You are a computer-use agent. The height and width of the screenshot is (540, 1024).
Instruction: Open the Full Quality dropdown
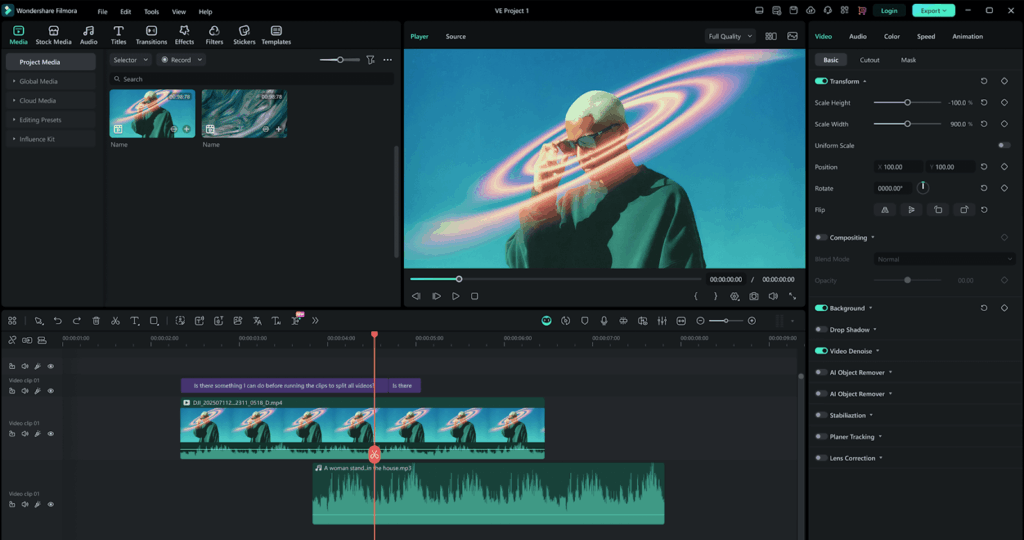click(x=729, y=36)
